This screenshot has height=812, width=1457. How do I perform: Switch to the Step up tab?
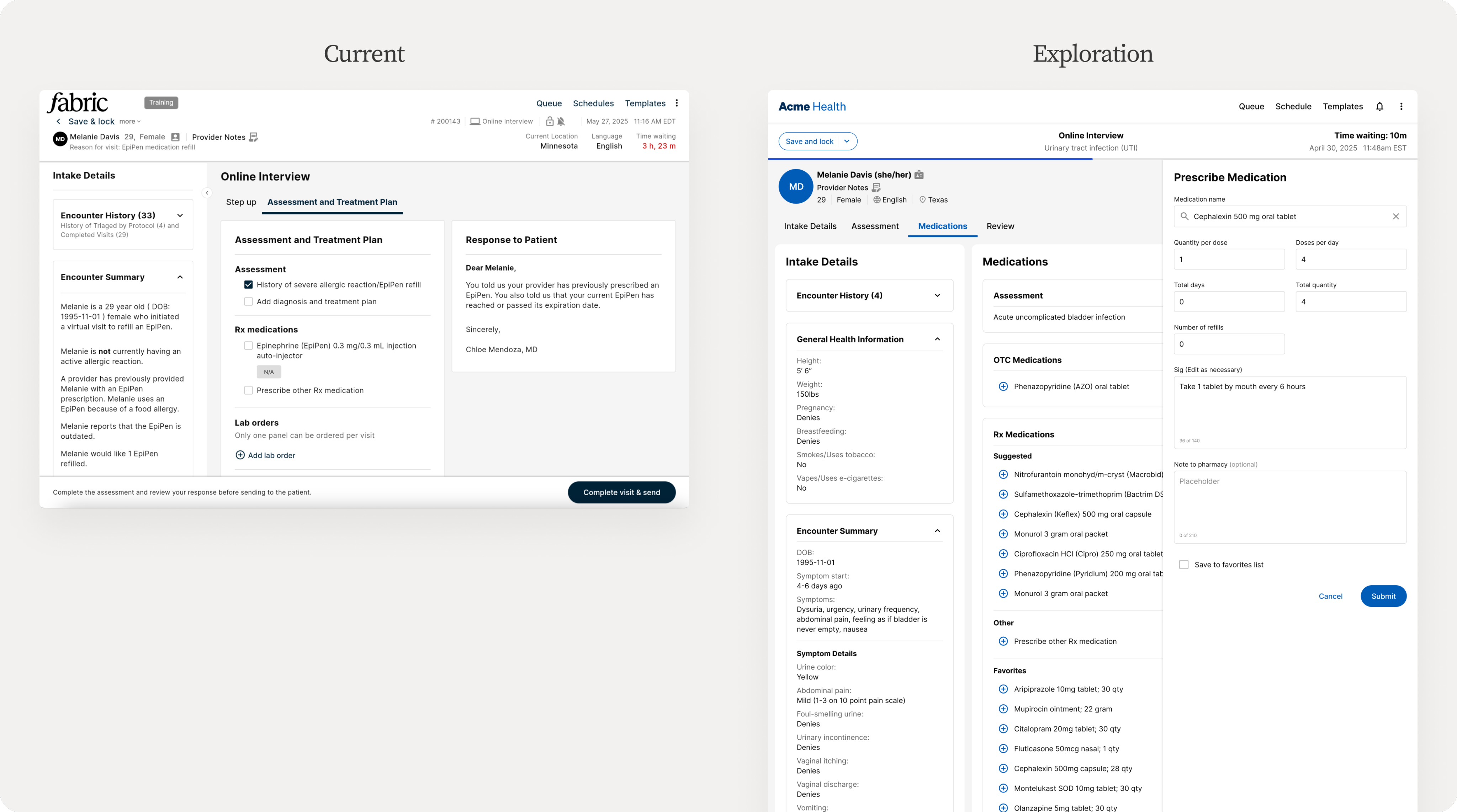pyautogui.click(x=241, y=202)
